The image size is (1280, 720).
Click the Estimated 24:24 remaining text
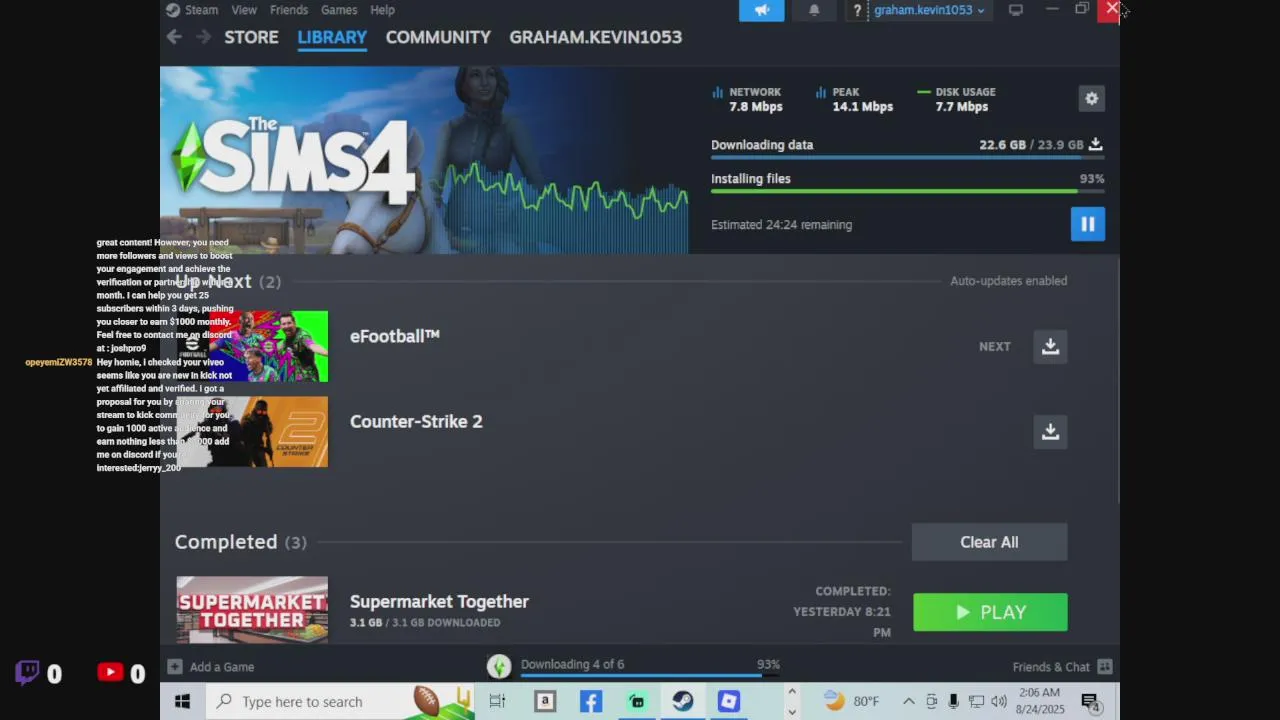[781, 225]
